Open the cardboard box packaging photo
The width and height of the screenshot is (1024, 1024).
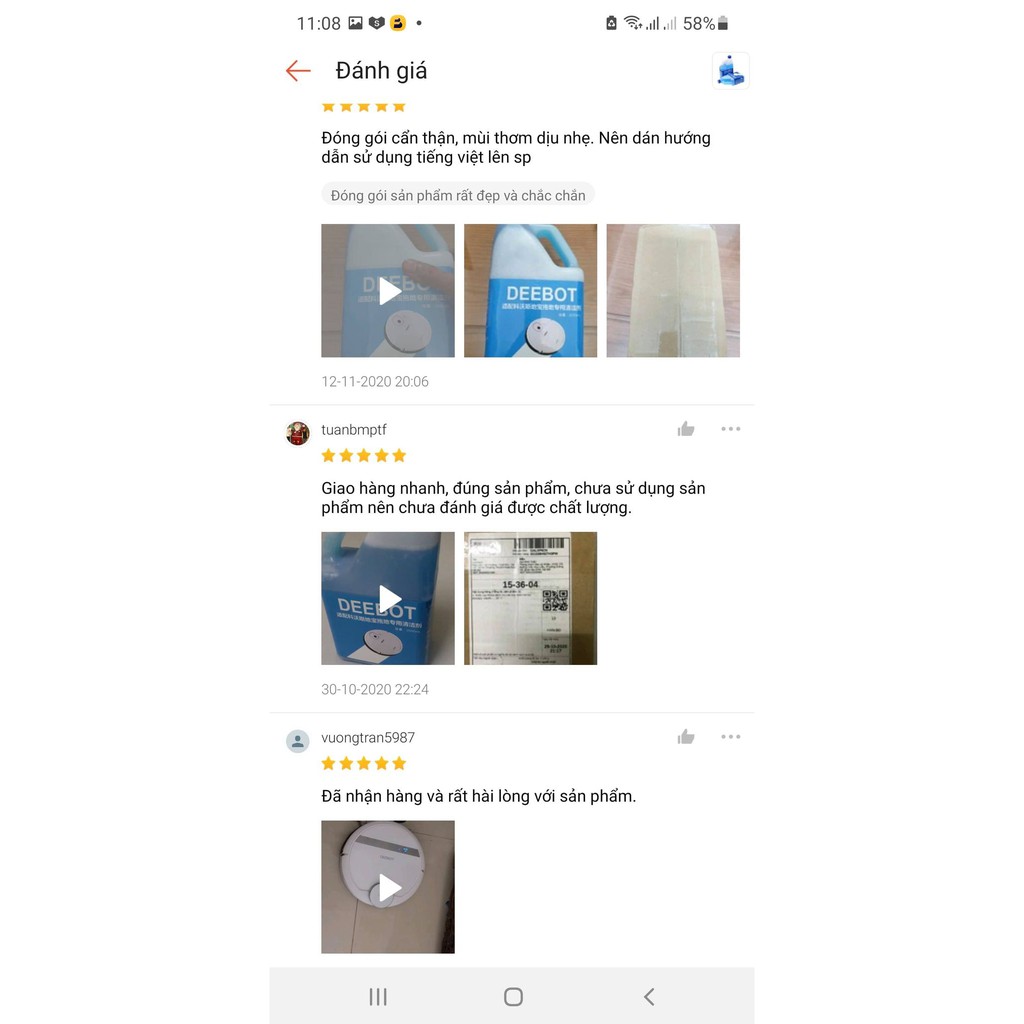673,291
